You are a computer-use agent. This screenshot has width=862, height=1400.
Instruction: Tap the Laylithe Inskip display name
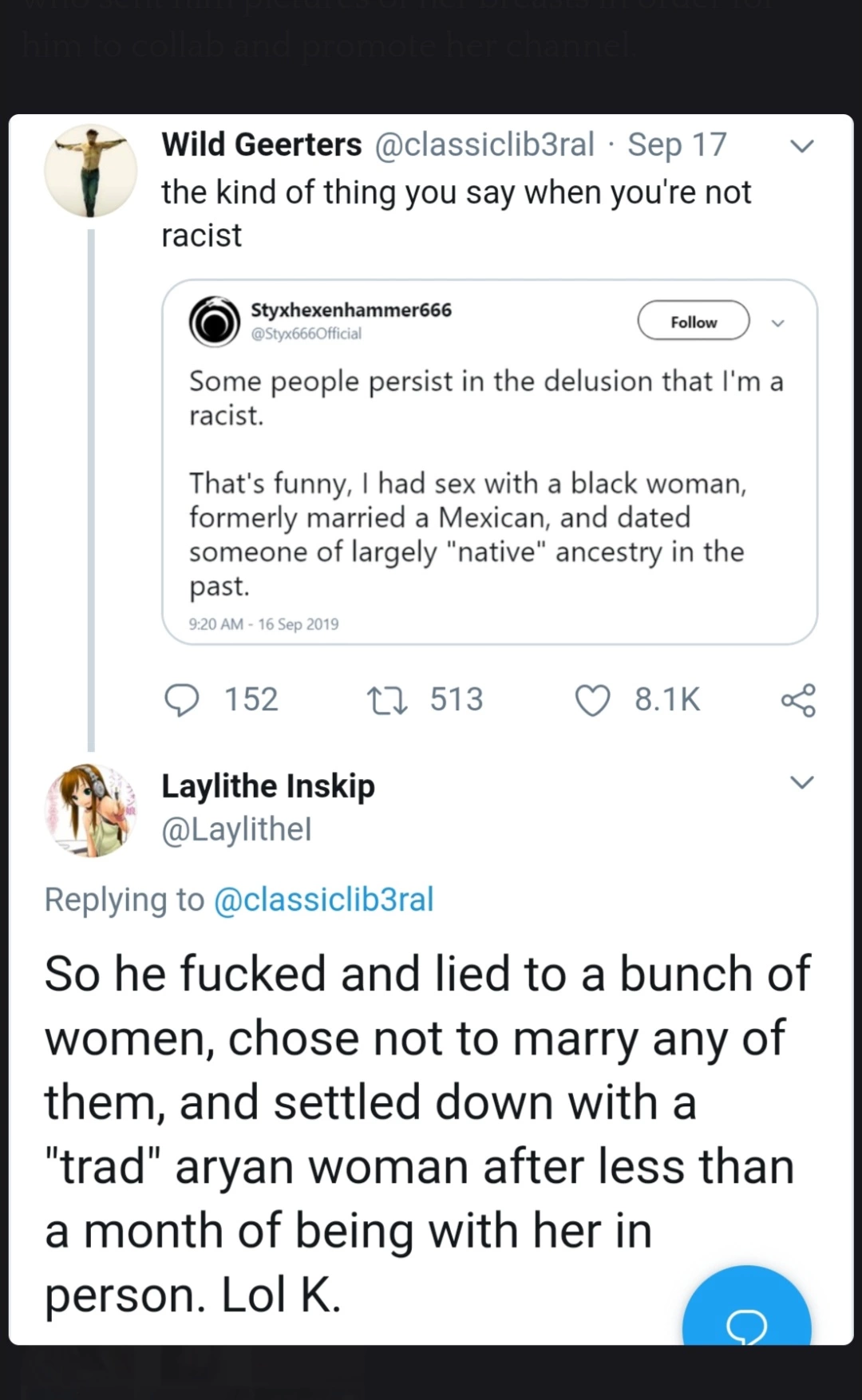point(268,786)
